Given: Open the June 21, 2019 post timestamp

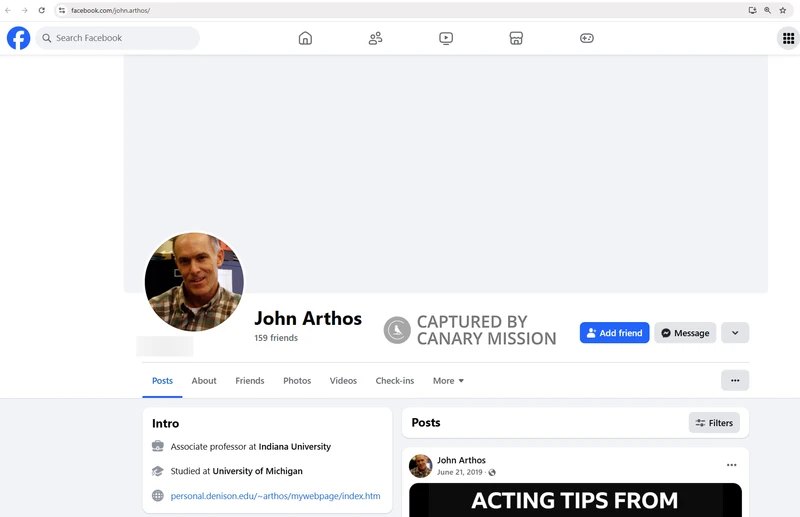Looking at the screenshot, I should 459,472.
